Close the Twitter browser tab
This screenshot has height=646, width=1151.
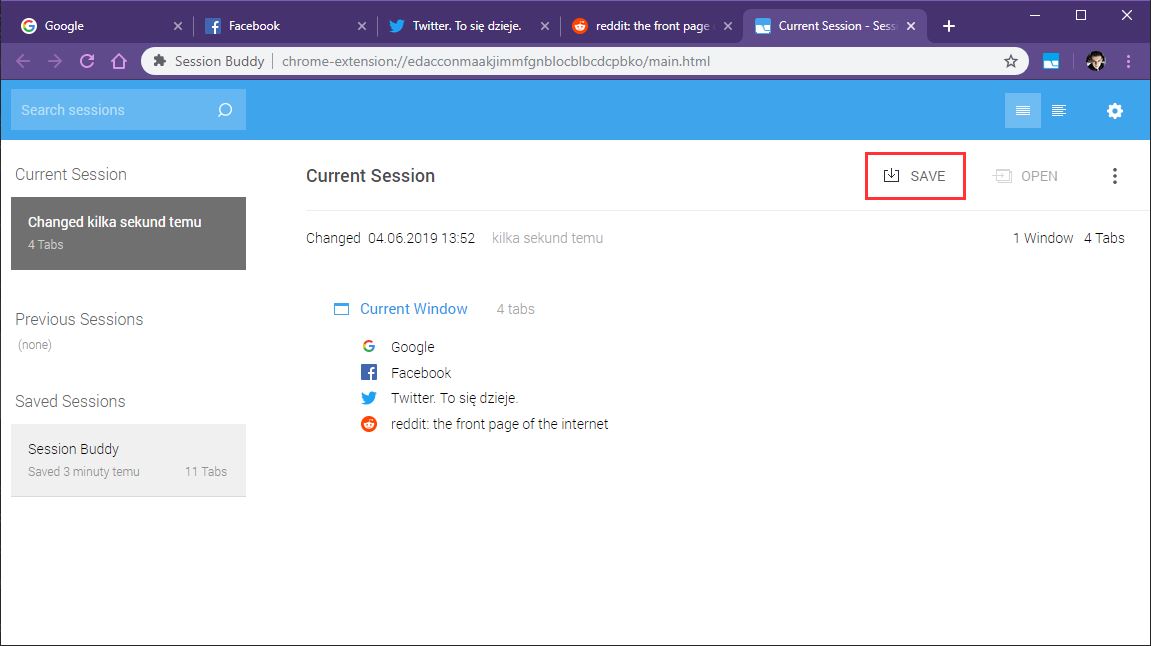coord(545,26)
